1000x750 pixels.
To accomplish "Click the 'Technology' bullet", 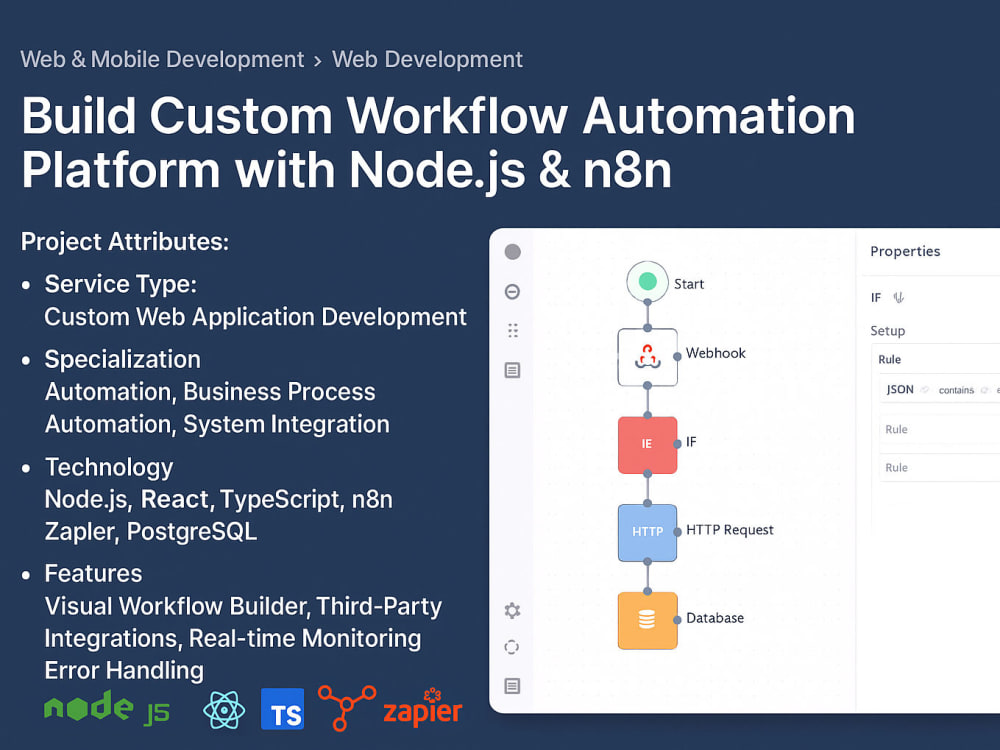I will [109, 467].
